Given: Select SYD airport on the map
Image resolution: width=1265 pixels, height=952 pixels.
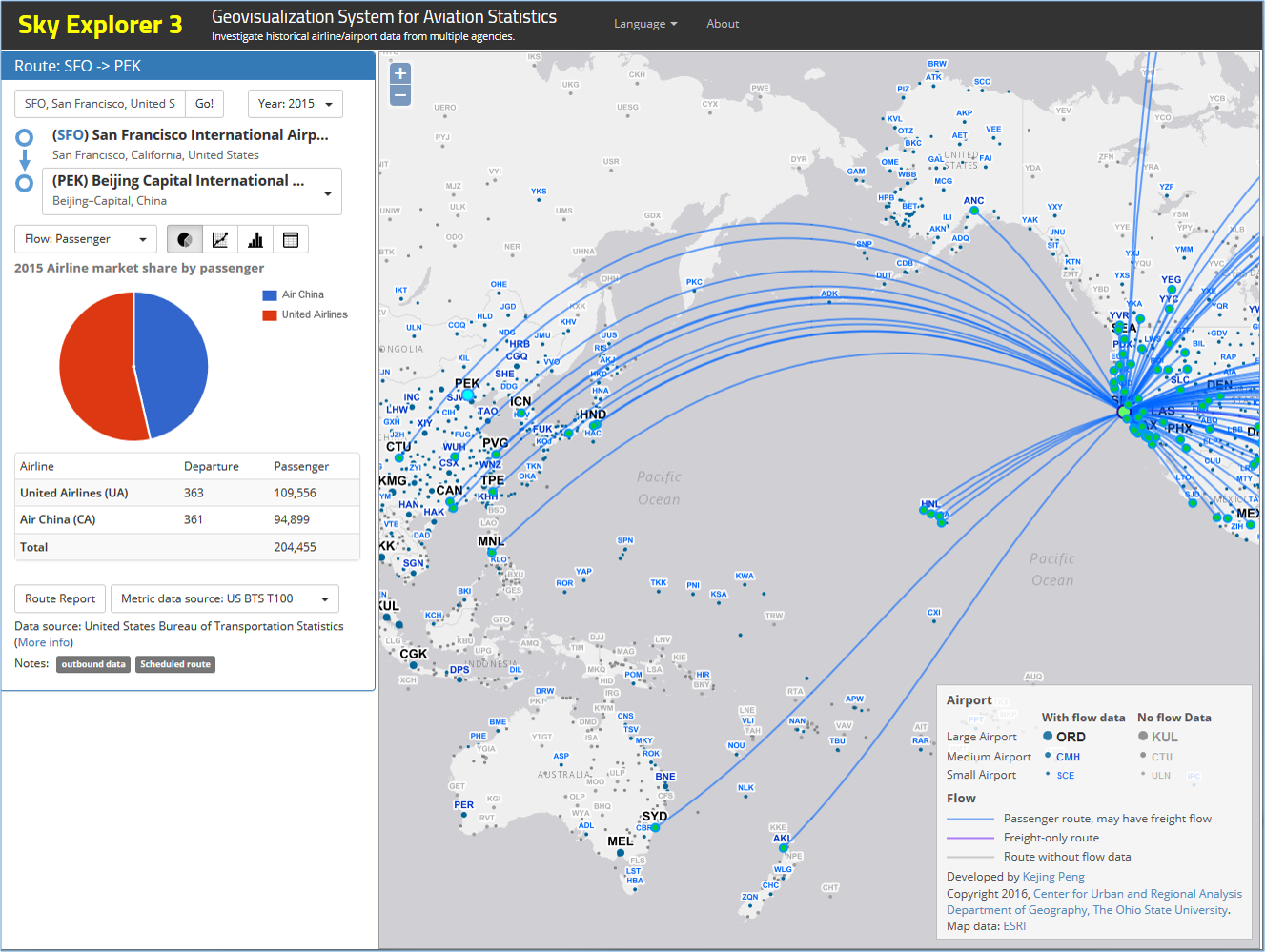Looking at the screenshot, I should pos(655,827).
